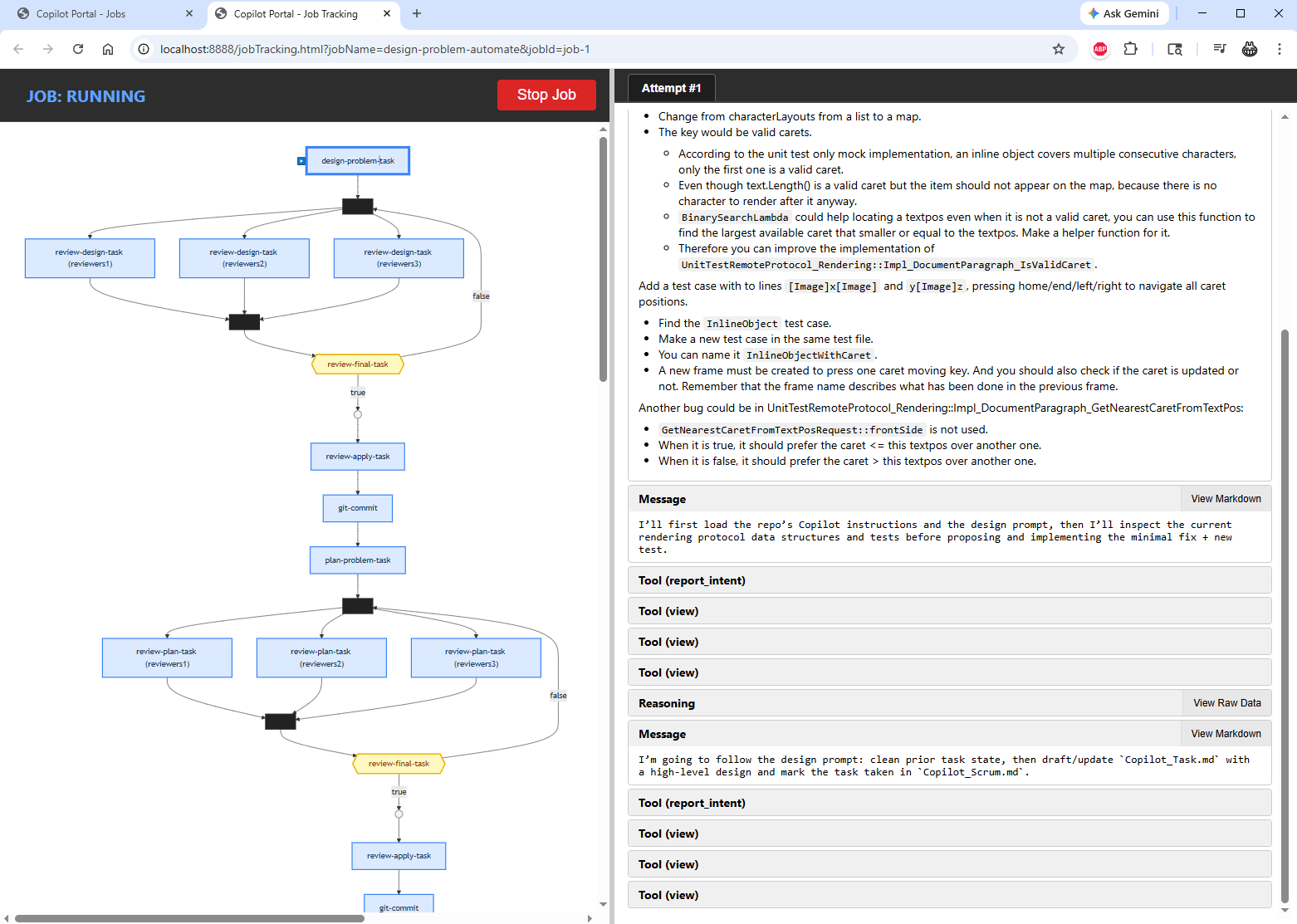The image size is (1297, 924).
Task: Open a new browser tab
Action: pyautogui.click(x=417, y=13)
